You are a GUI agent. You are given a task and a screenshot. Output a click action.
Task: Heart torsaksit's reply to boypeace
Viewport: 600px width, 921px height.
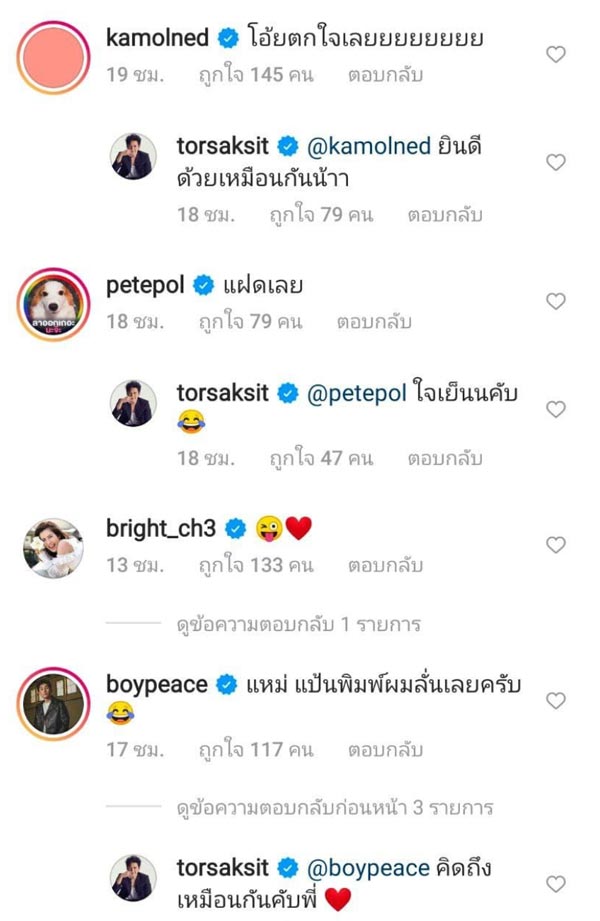[556, 882]
